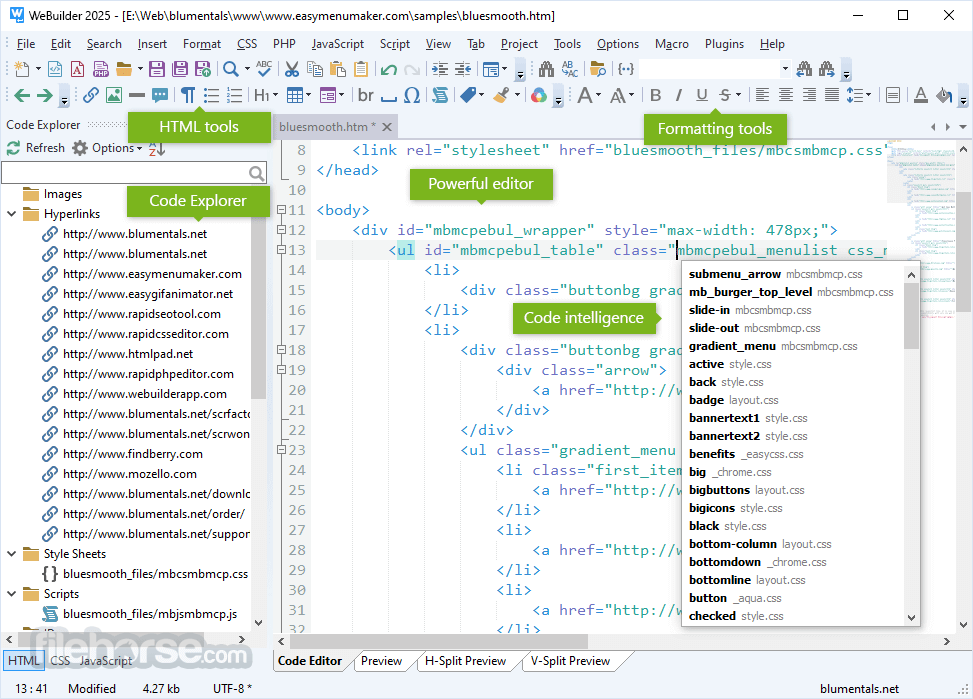
Task: Switch to H-Split Preview tab
Action: click(x=465, y=661)
